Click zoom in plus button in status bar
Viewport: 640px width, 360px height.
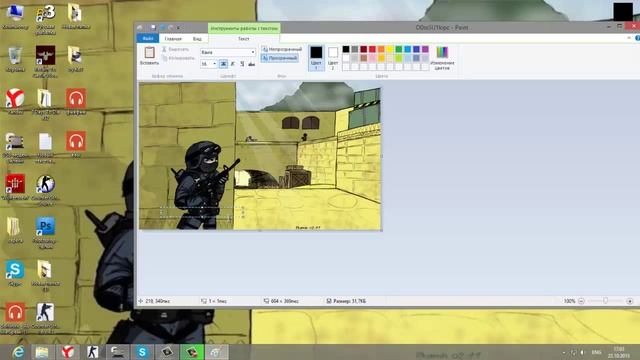630,301
